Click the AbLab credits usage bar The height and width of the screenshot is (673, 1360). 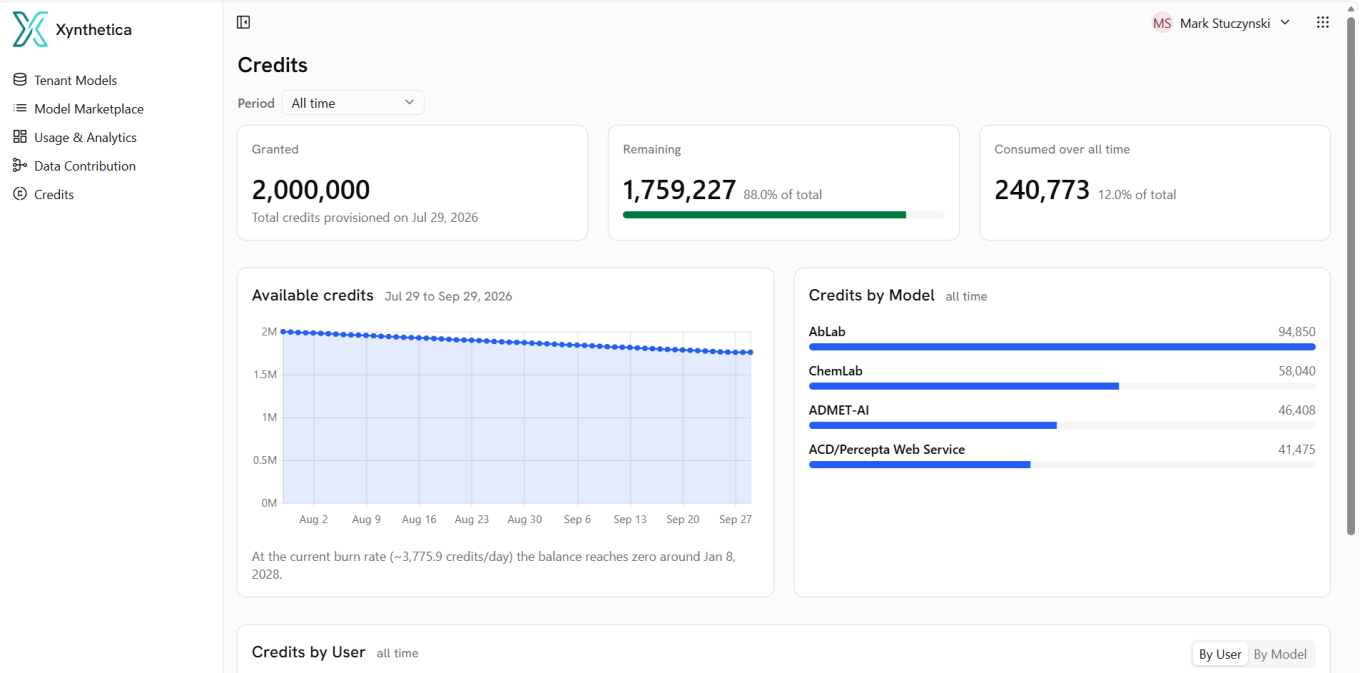tap(1062, 347)
